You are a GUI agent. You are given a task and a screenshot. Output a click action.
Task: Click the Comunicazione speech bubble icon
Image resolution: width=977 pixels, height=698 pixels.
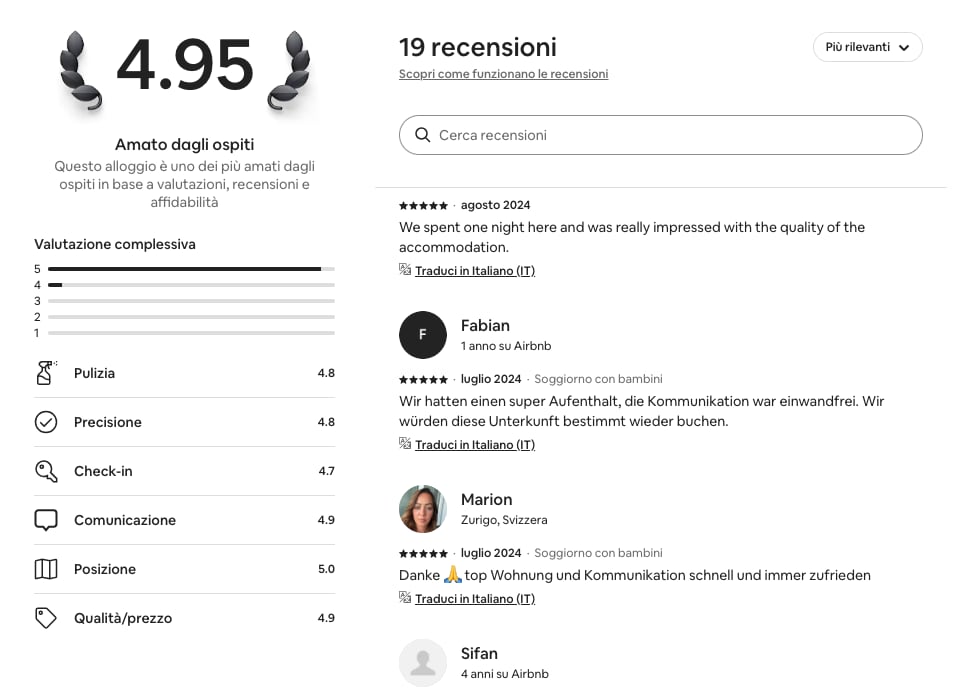pyautogui.click(x=45, y=520)
